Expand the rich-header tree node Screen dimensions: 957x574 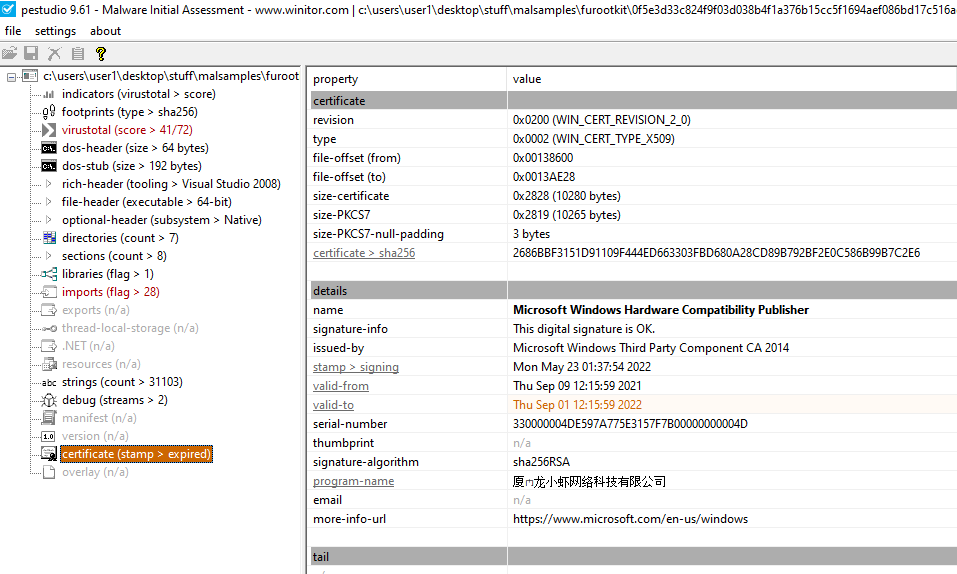pyautogui.click(x=48, y=184)
